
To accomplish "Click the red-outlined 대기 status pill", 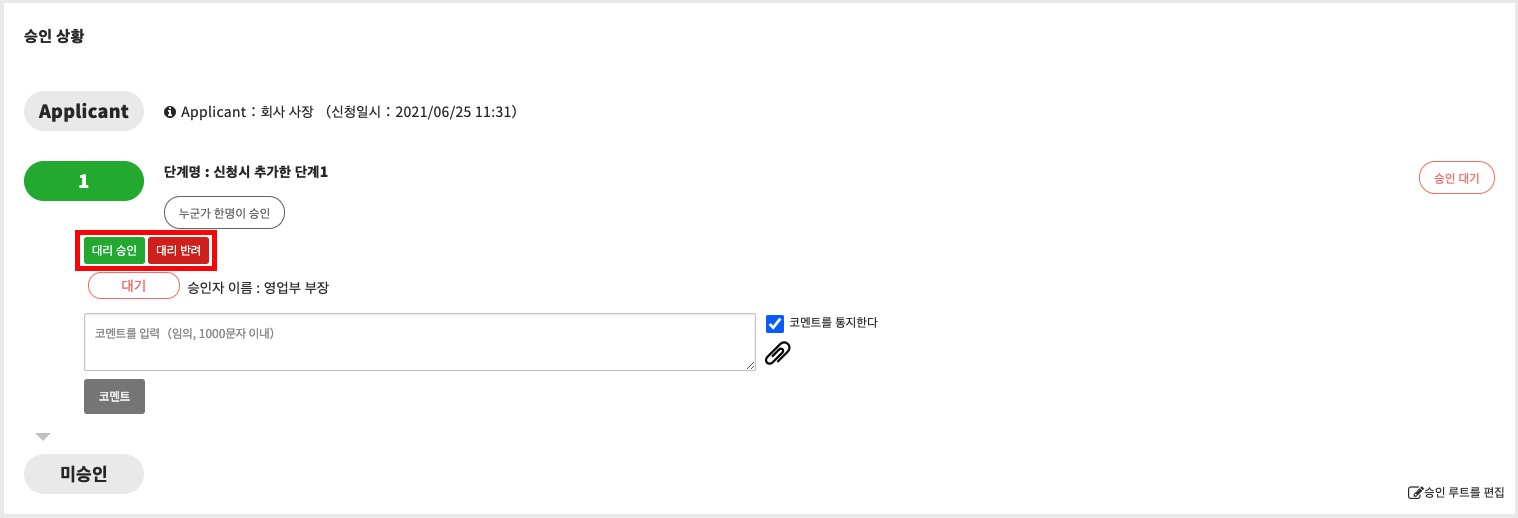I will click(133, 286).
